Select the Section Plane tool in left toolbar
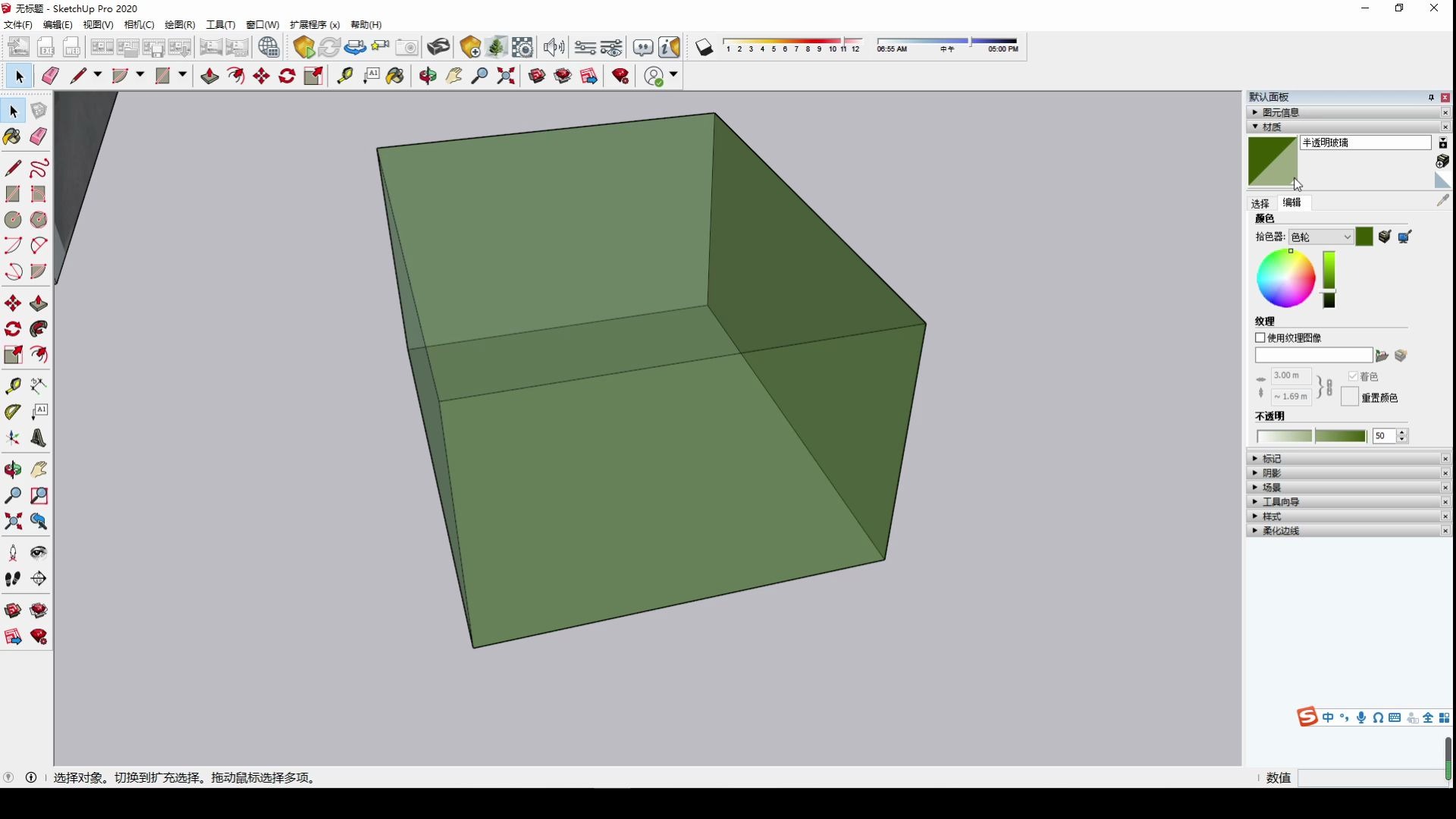 [x=39, y=579]
